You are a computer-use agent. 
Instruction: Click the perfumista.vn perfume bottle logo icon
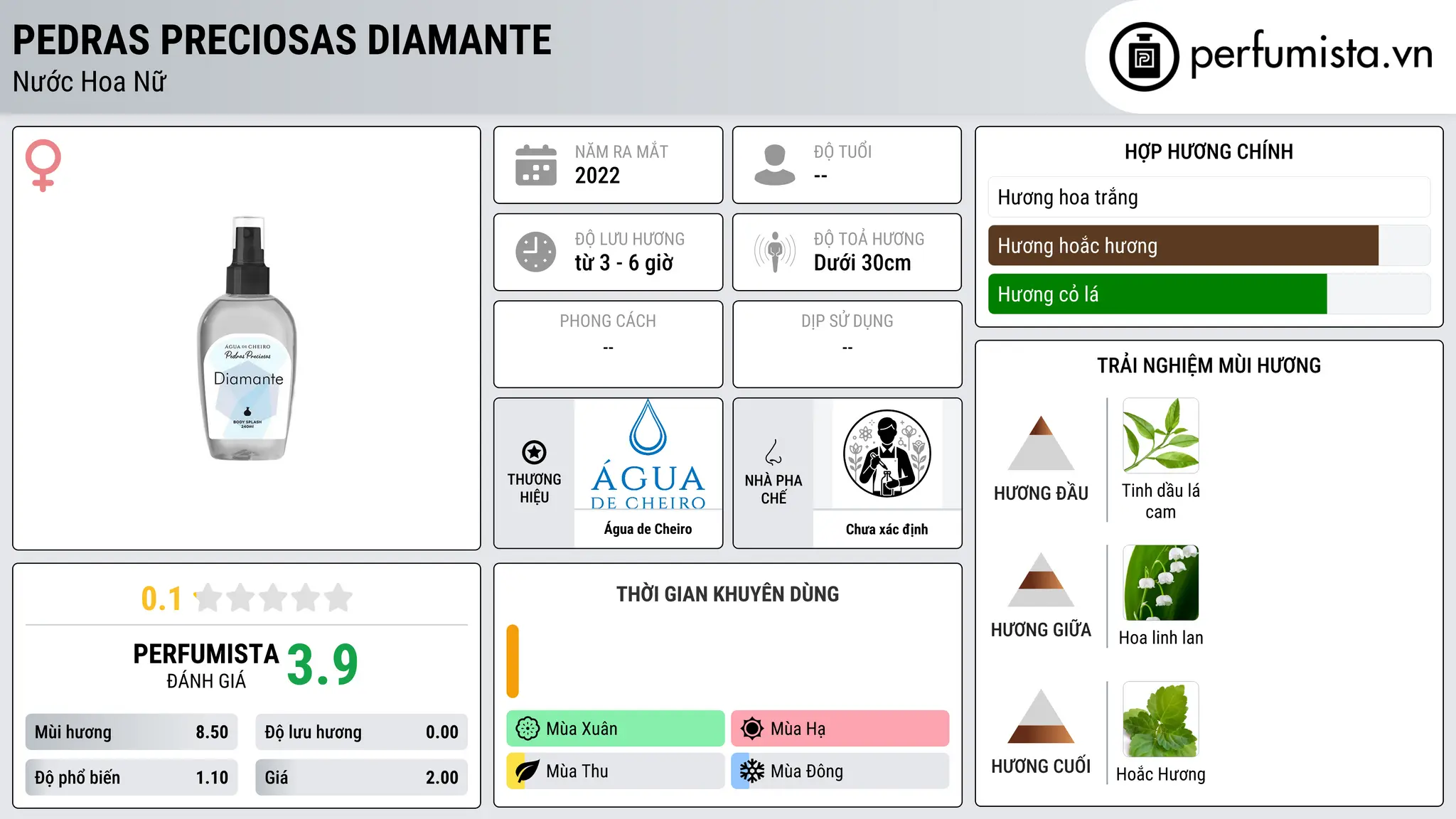tap(1144, 57)
